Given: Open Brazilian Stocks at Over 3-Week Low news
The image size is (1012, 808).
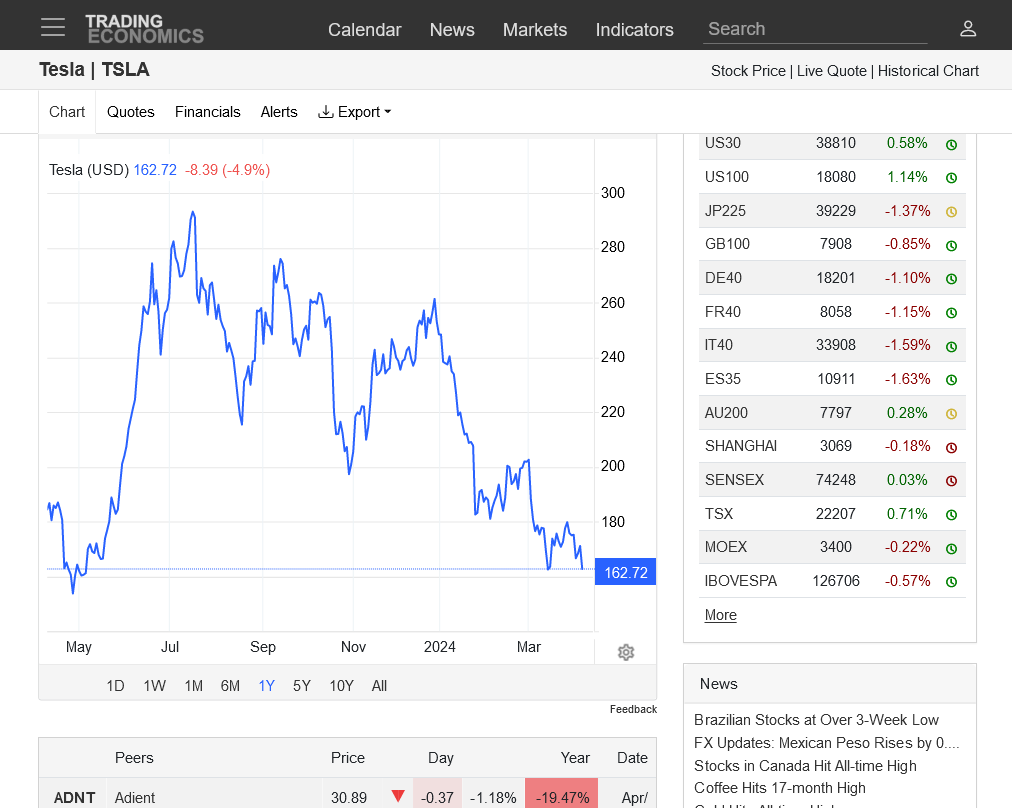Looking at the screenshot, I should pyautogui.click(x=816, y=720).
